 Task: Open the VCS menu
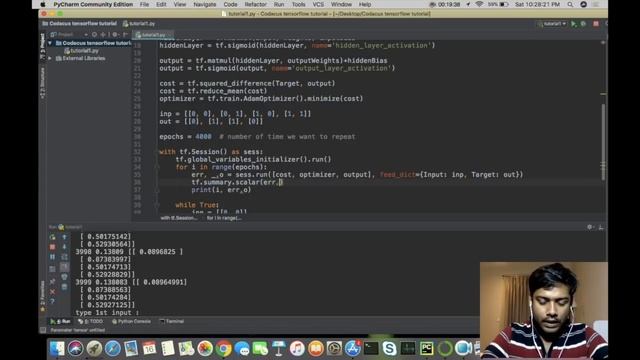tap(318, 4)
